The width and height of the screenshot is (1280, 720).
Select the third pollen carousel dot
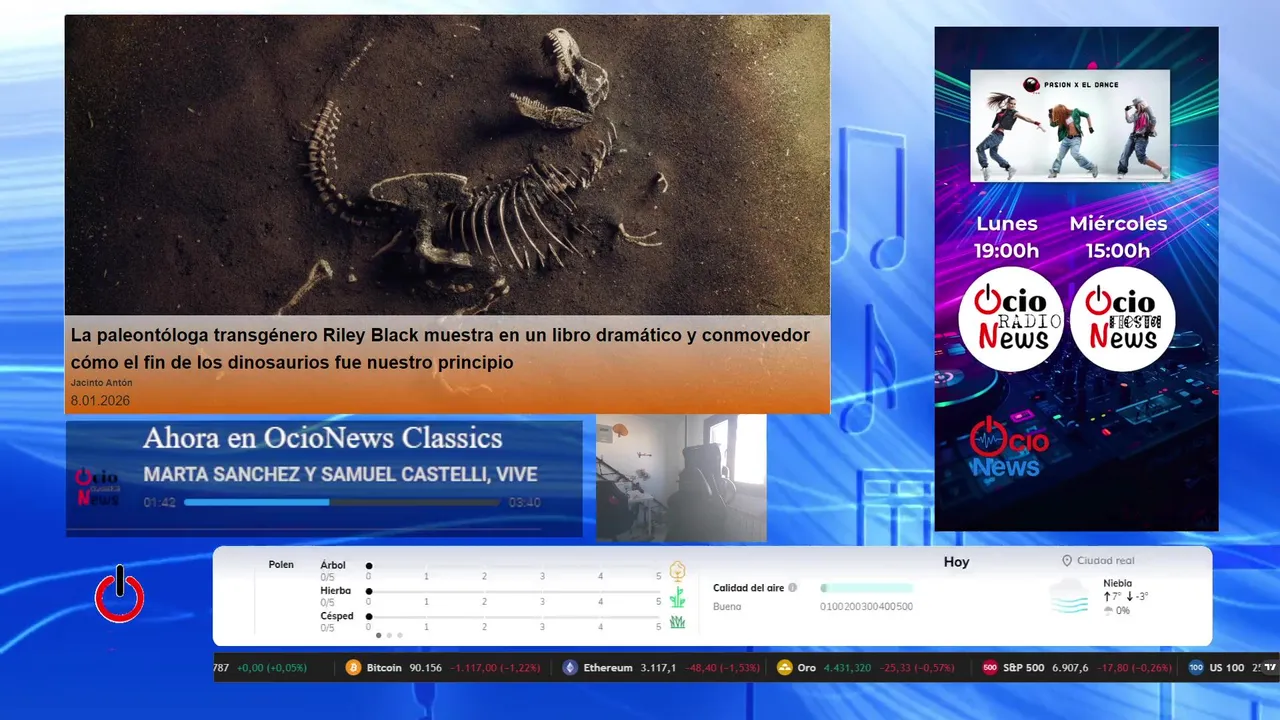(400, 635)
